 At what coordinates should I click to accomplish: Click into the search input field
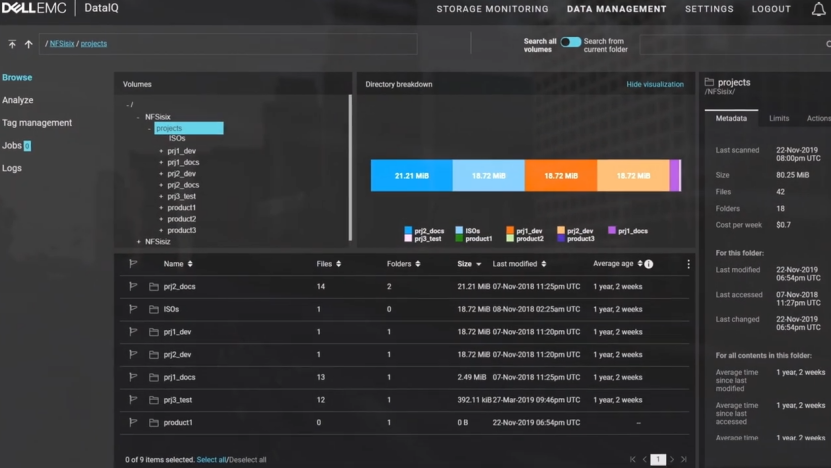pyautogui.click(x=730, y=44)
